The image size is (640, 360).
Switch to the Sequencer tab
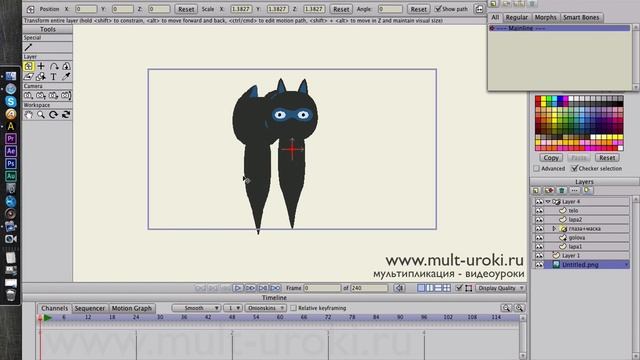click(90, 308)
